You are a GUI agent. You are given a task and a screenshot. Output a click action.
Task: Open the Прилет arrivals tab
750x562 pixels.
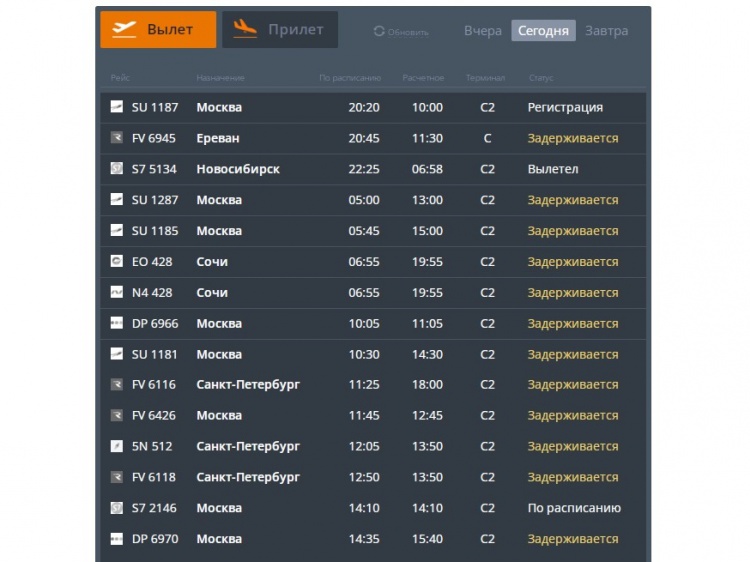279,30
